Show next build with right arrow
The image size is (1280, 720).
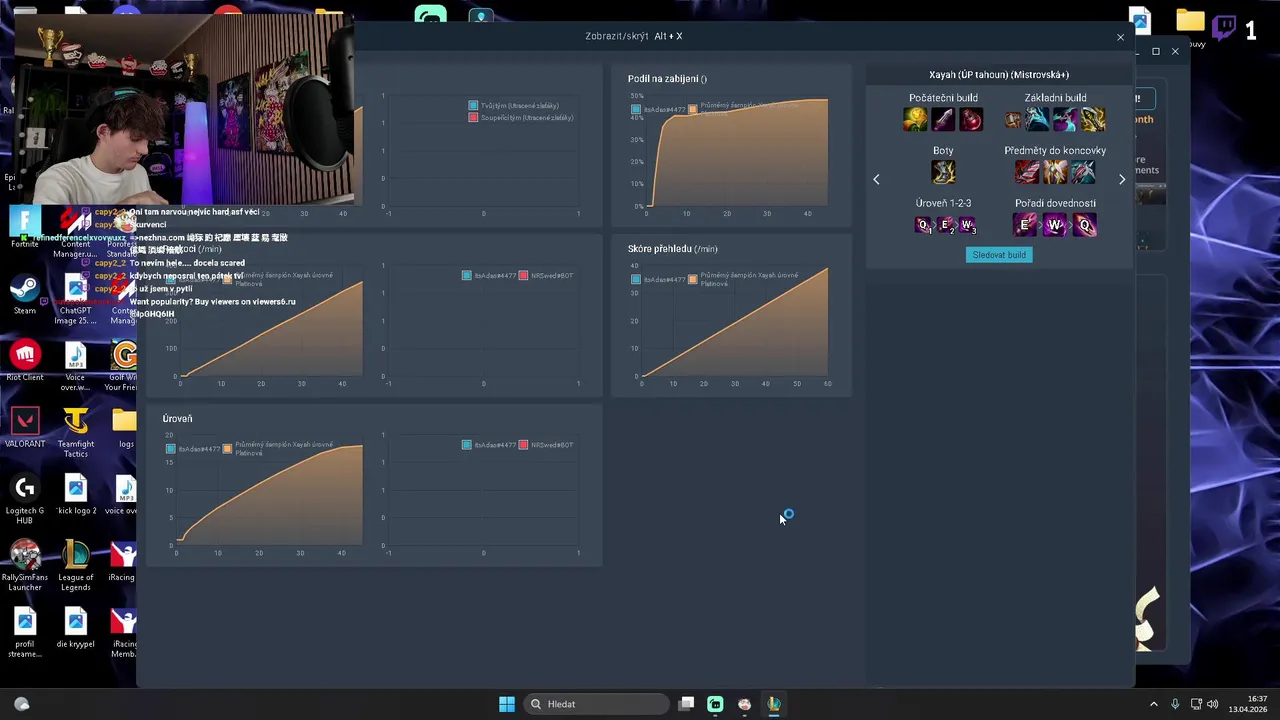pyautogui.click(x=1122, y=180)
